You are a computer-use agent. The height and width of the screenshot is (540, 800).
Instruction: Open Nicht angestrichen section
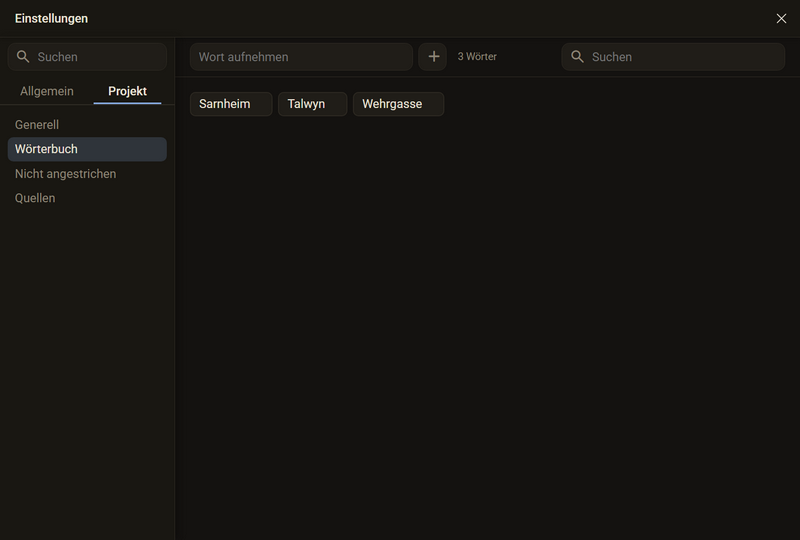tap(87, 174)
